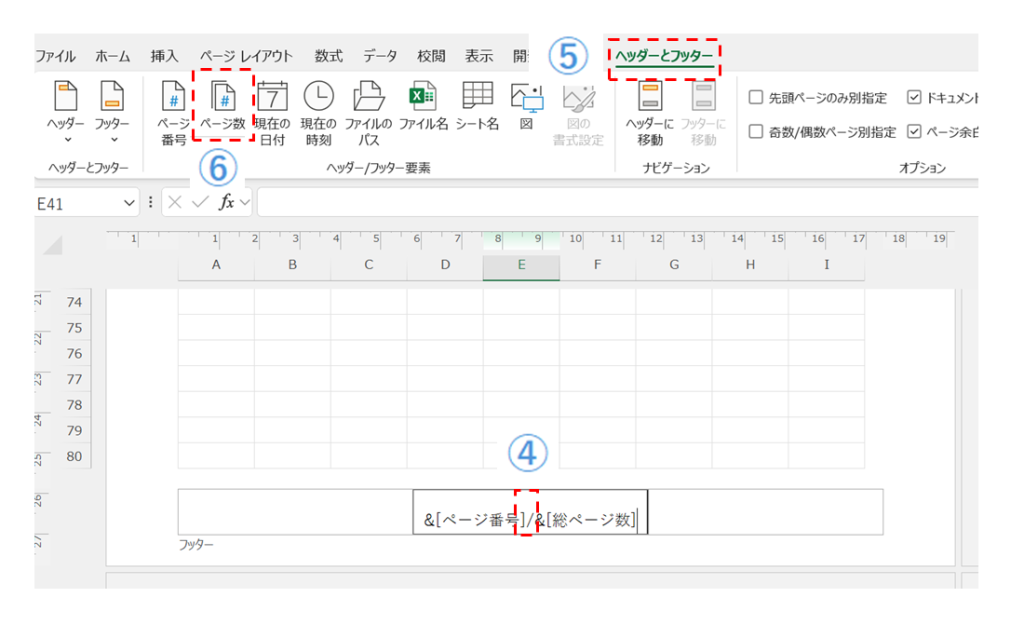Image resolution: width=1024 pixels, height=638 pixels.
Task: Insert 現在の日付 current date element
Action: pos(272,110)
